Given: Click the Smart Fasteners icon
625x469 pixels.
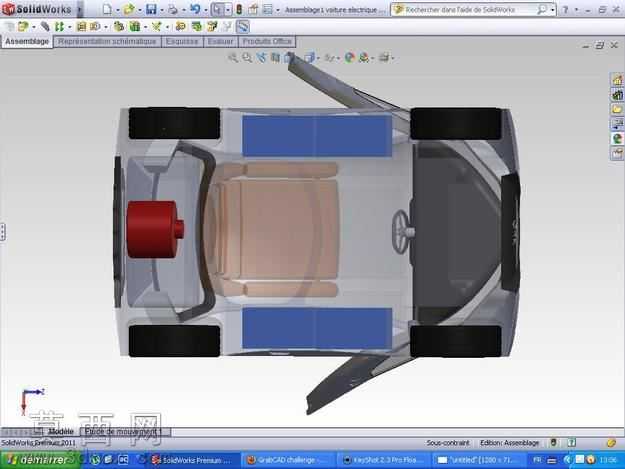Looking at the screenshot, I should (81, 27).
